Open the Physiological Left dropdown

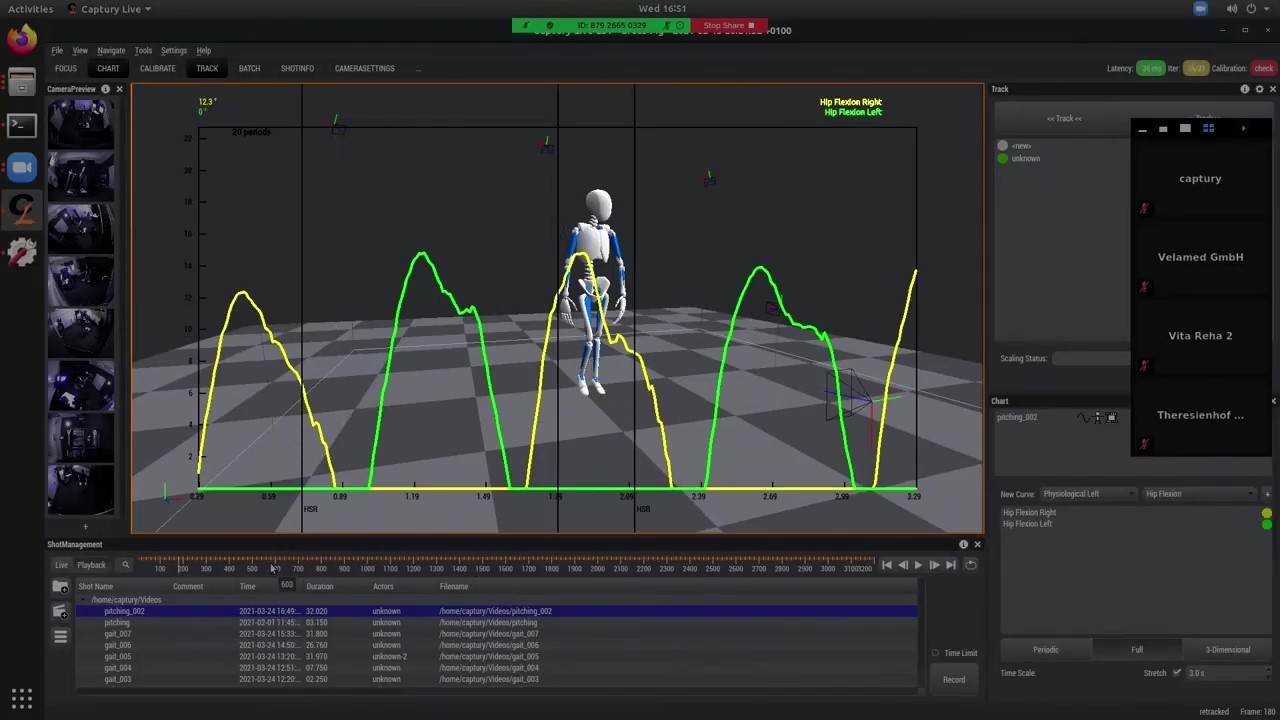[x=1088, y=494]
